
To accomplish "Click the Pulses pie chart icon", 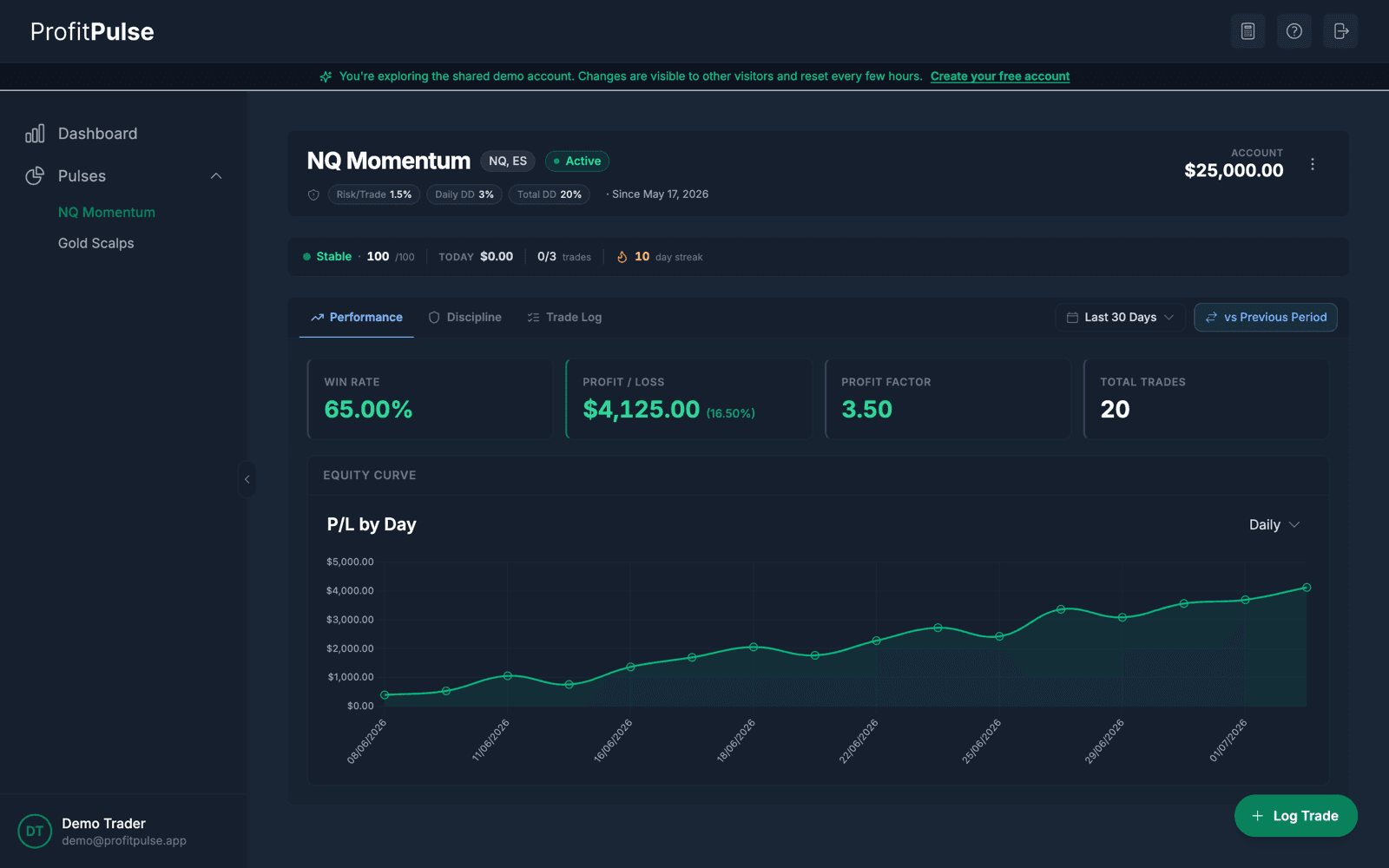I will [x=35, y=176].
